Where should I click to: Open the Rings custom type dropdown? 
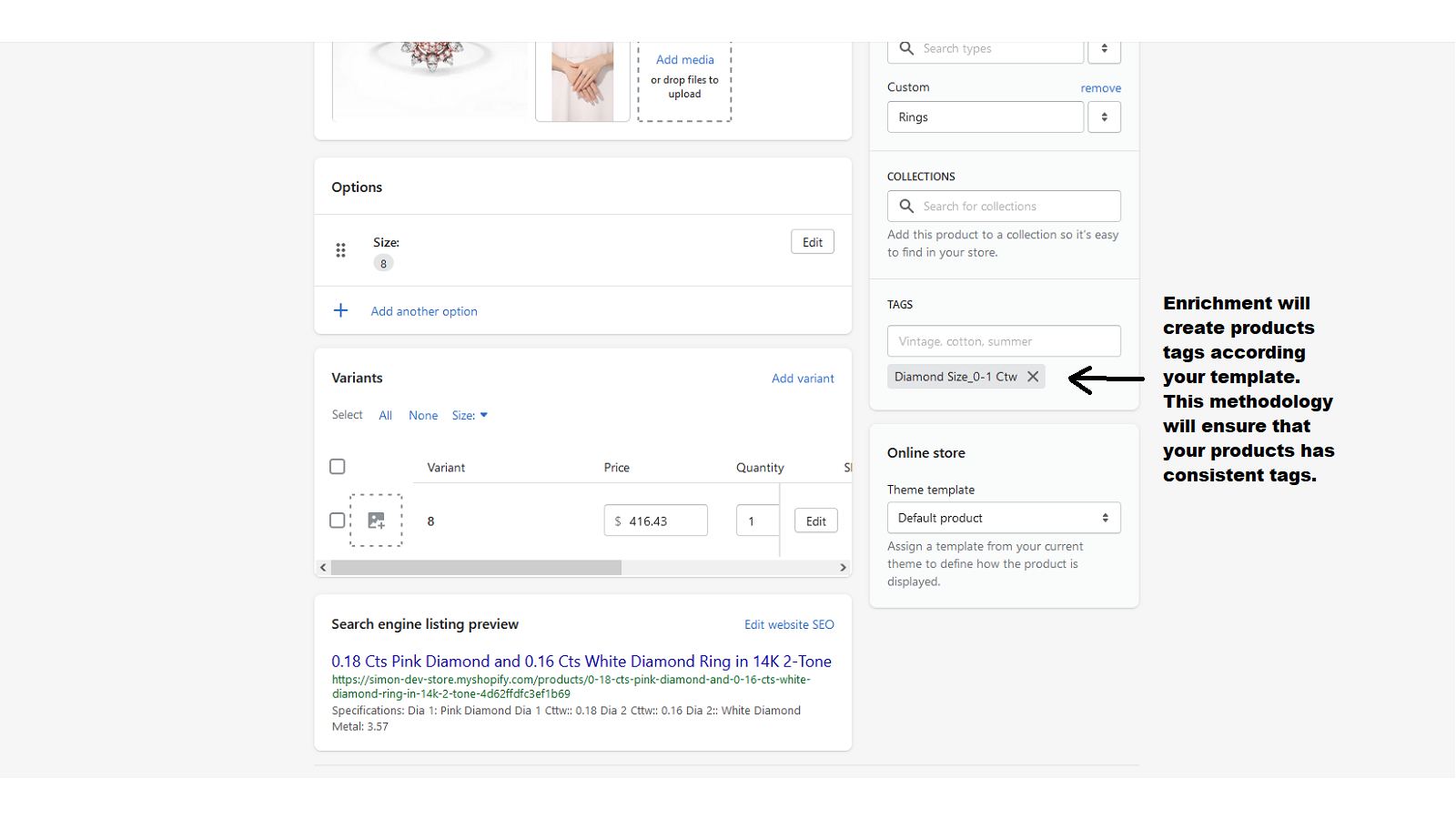click(x=985, y=116)
